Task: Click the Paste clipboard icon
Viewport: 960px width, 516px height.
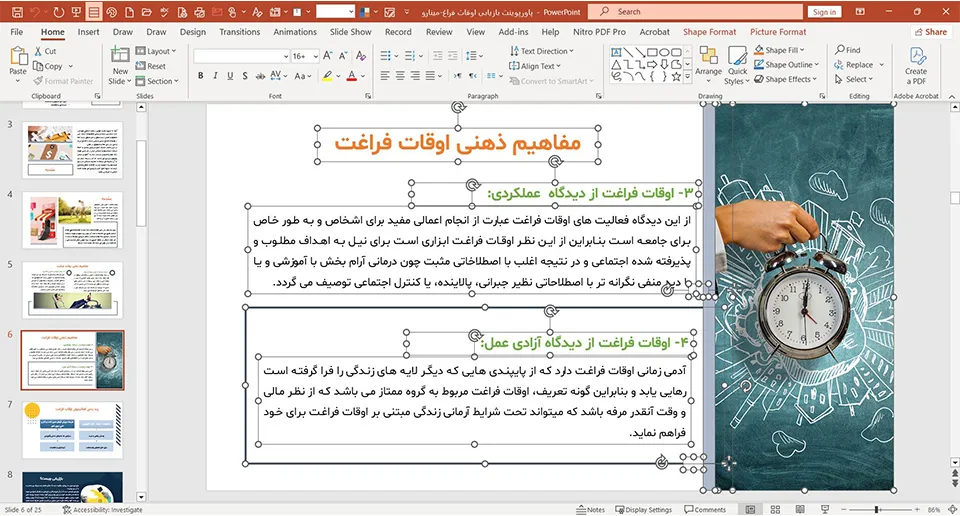Action: point(18,56)
